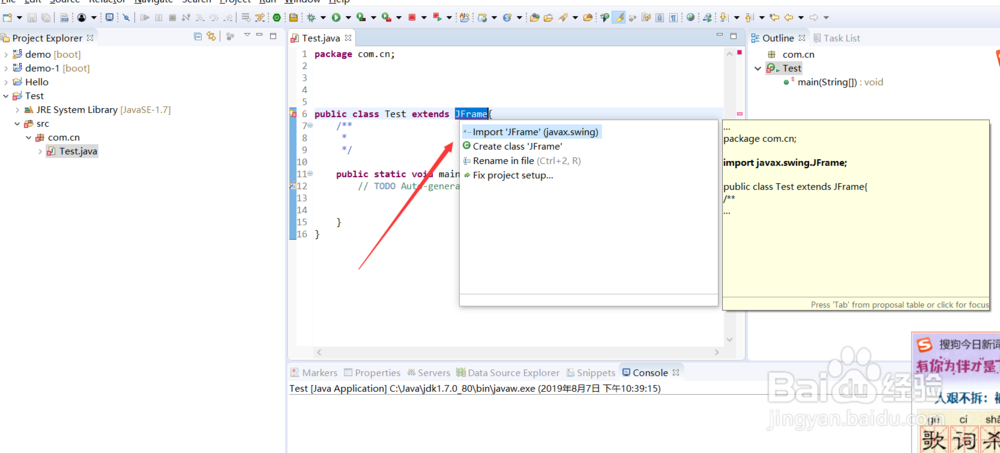Open Project Explorer View Menu triangle
1000x453 pixels.
(247, 35)
